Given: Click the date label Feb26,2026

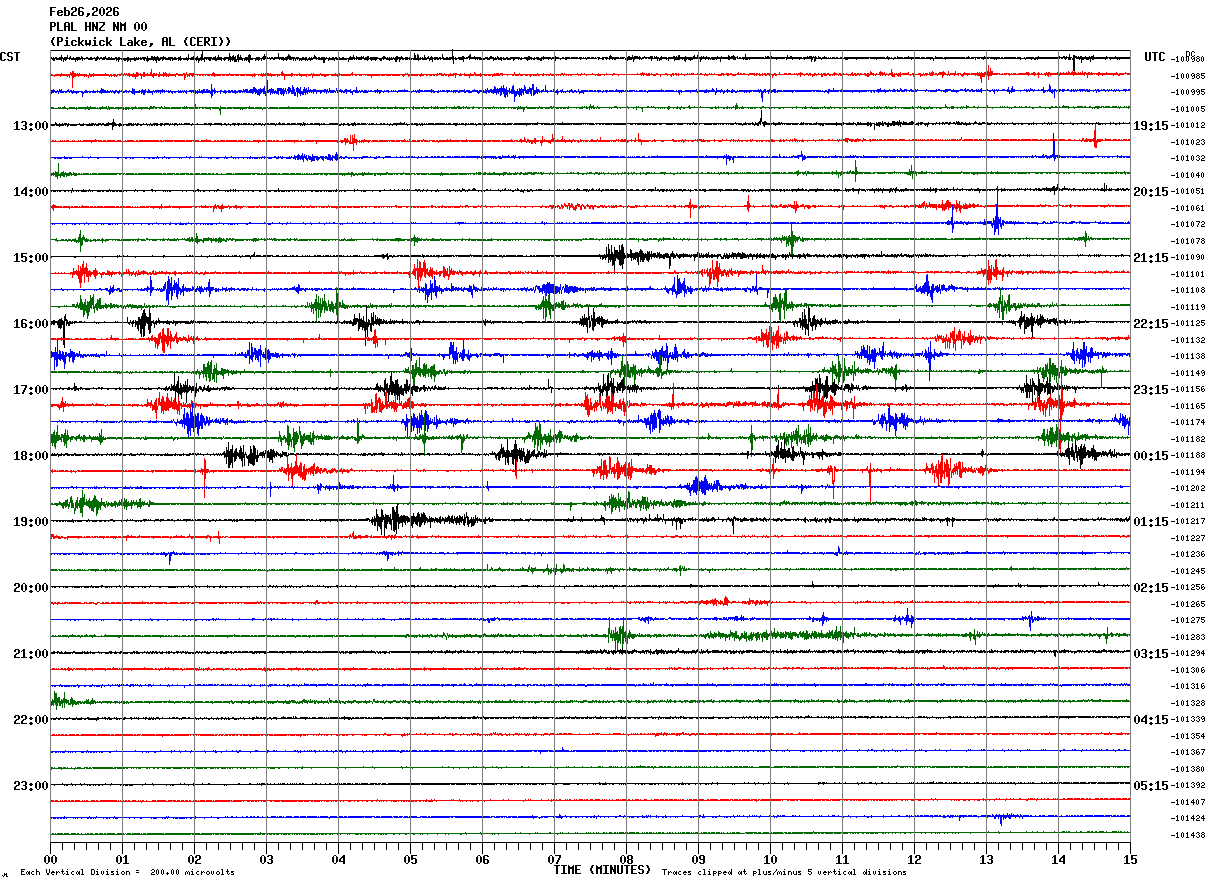Looking at the screenshot, I should (x=84, y=12).
